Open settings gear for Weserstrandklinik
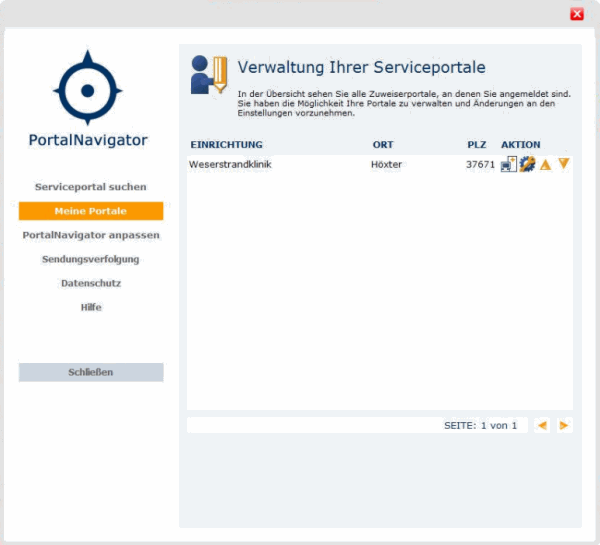Viewport: 600px width, 545px height. click(x=527, y=164)
